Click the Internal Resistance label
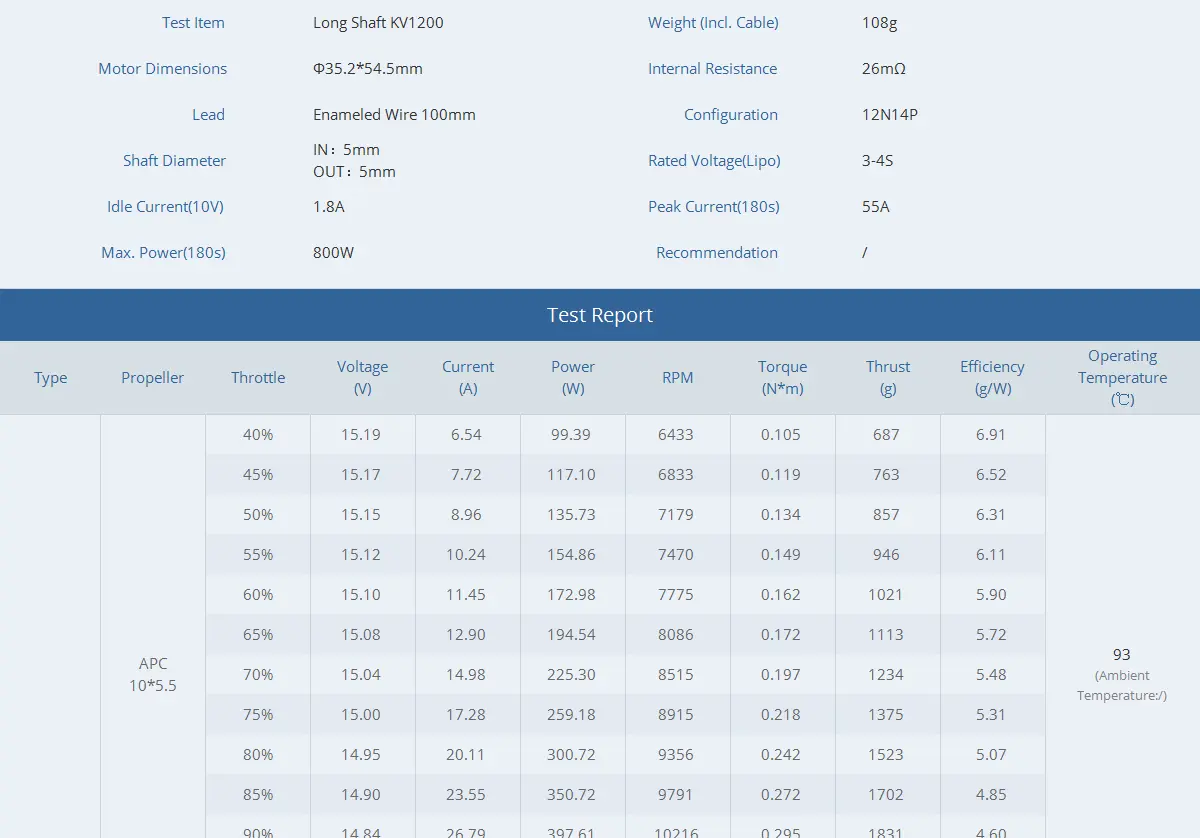 pyautogui.click(x=712, y=68)
